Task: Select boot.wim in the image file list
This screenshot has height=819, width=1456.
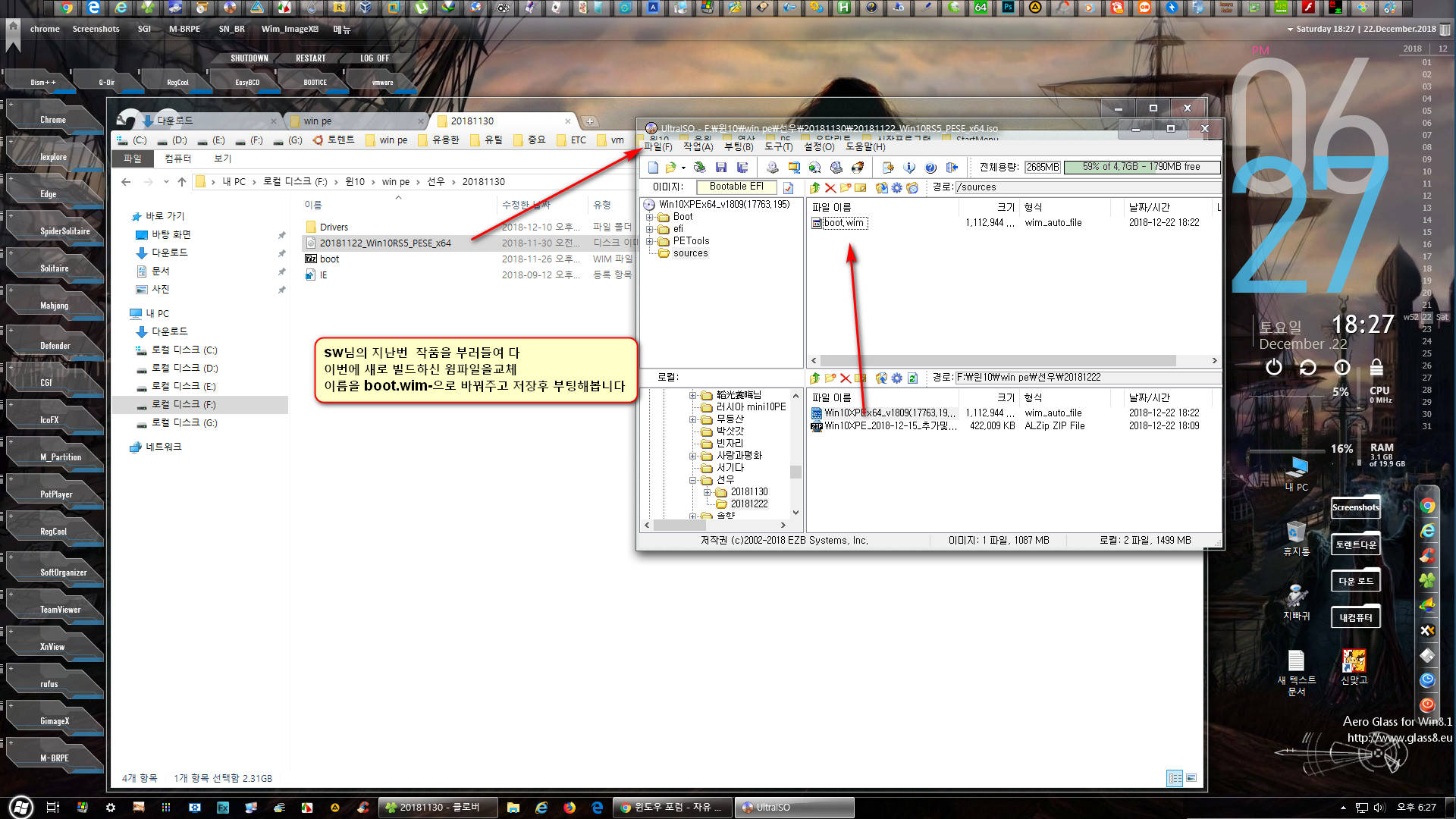Action: point(843,223)
